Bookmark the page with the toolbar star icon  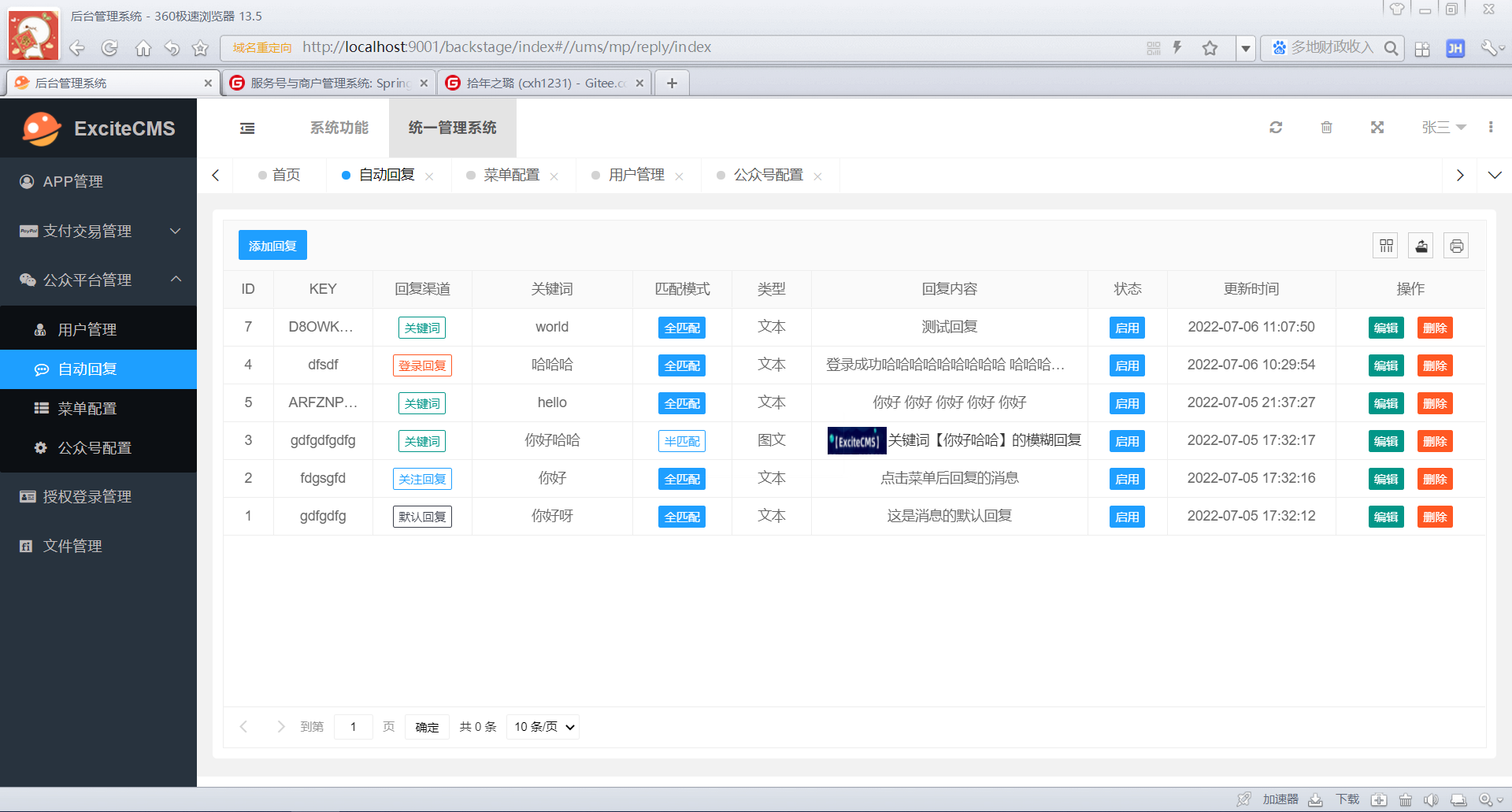(x=201, y=48)
